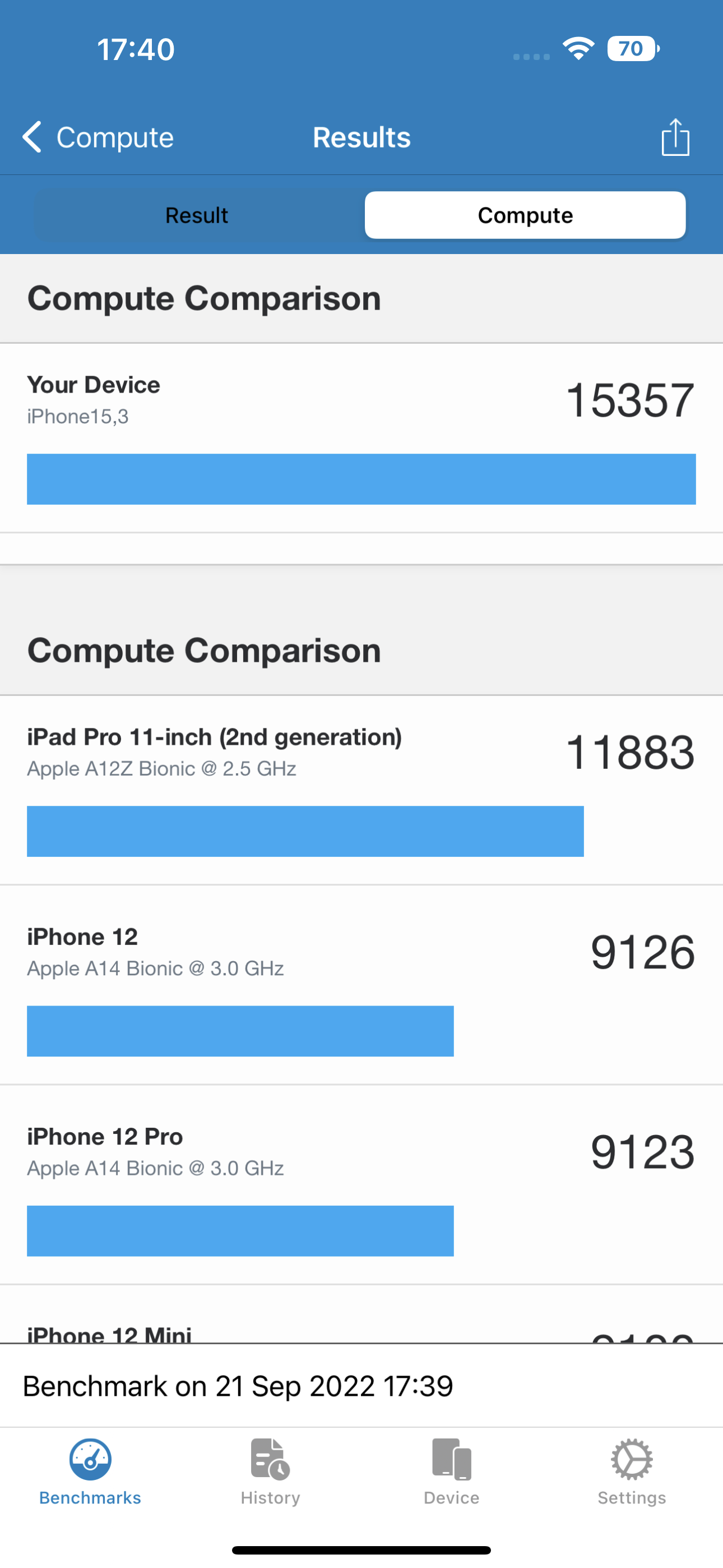Viewport: 723px width, 1568px height.
Task: Tap the Benchmarks tab label
Action: (x=90, y=1497)
